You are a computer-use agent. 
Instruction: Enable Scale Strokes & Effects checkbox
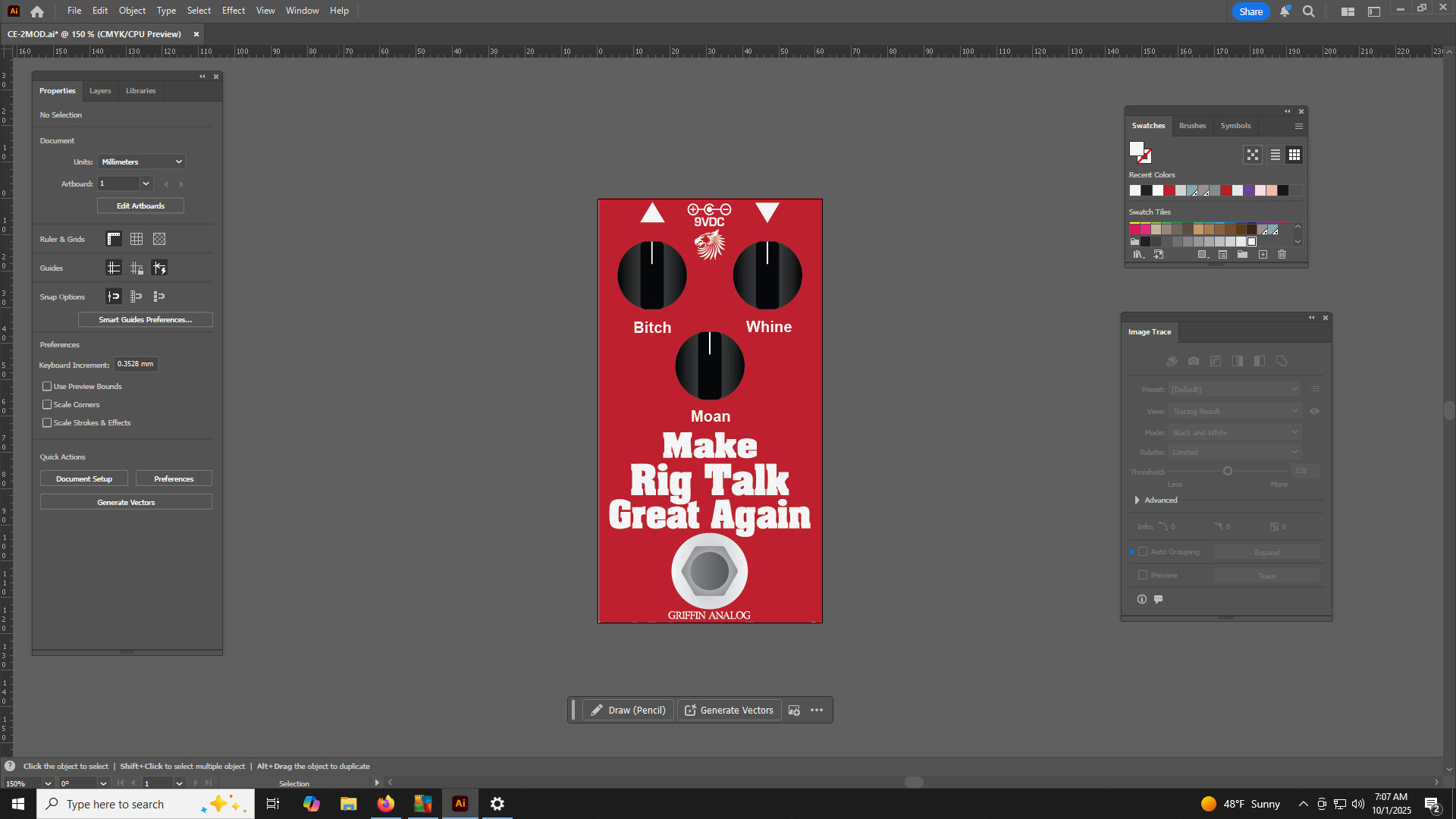pos(47,423)
